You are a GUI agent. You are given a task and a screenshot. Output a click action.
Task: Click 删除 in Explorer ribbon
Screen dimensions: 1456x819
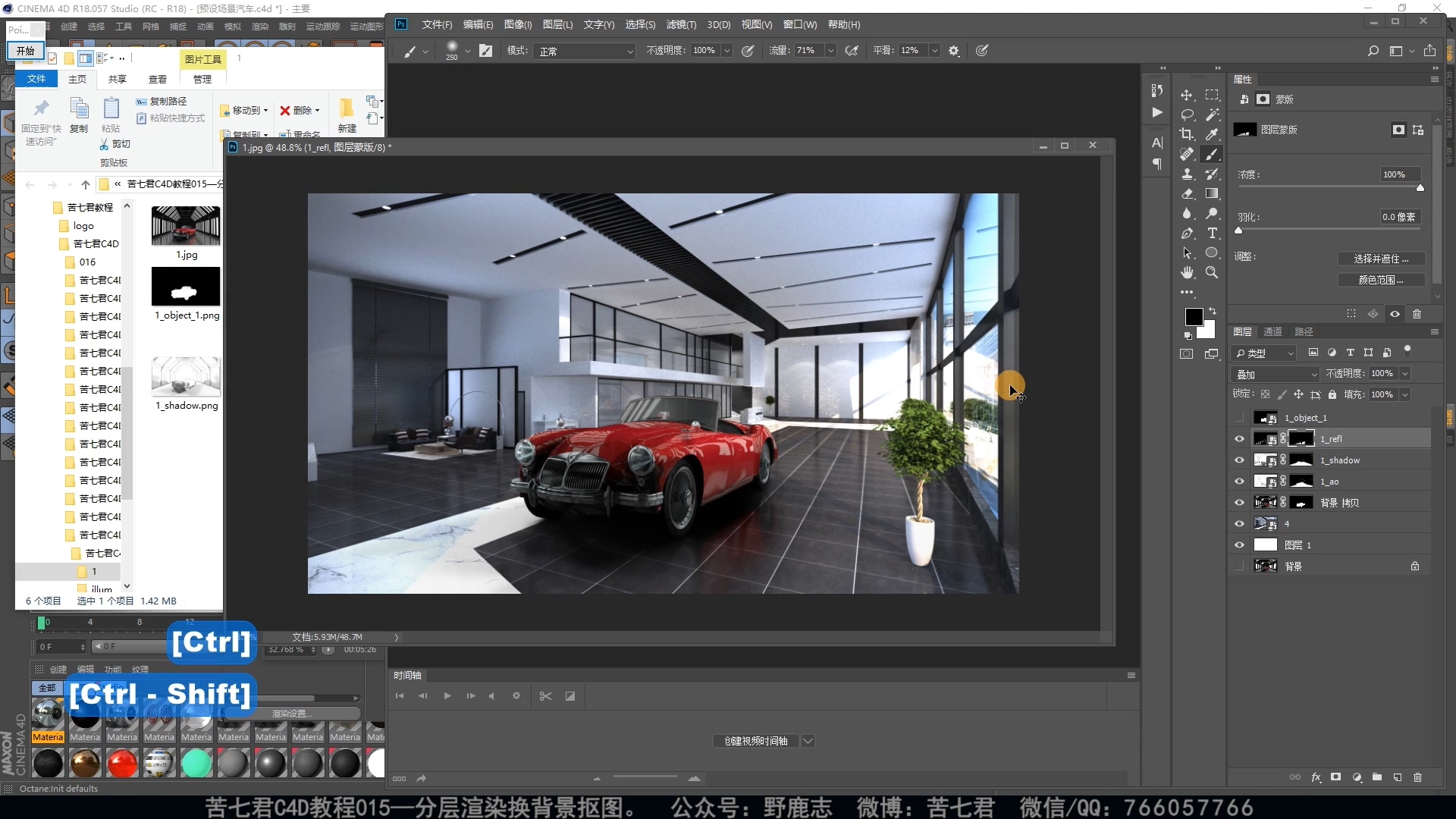[300, 111]
